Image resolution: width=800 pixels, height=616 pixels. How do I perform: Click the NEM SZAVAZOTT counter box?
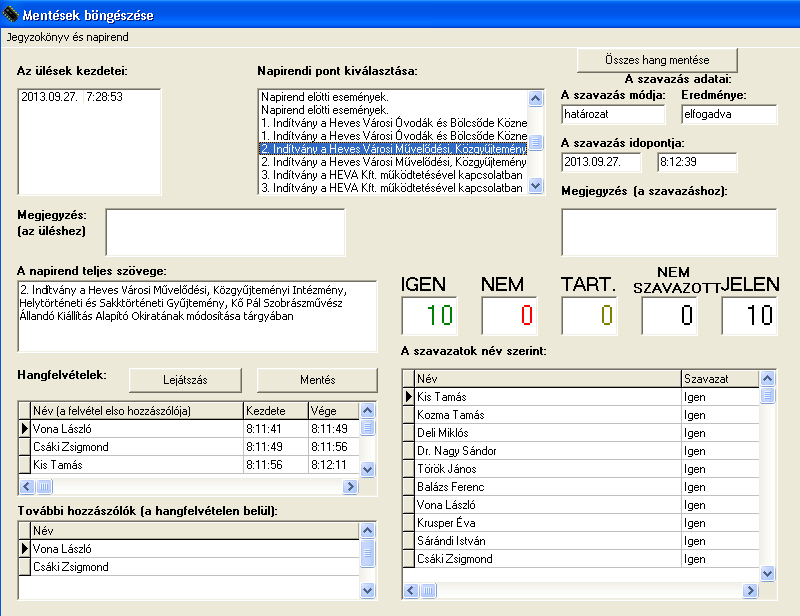pos(669,315)
